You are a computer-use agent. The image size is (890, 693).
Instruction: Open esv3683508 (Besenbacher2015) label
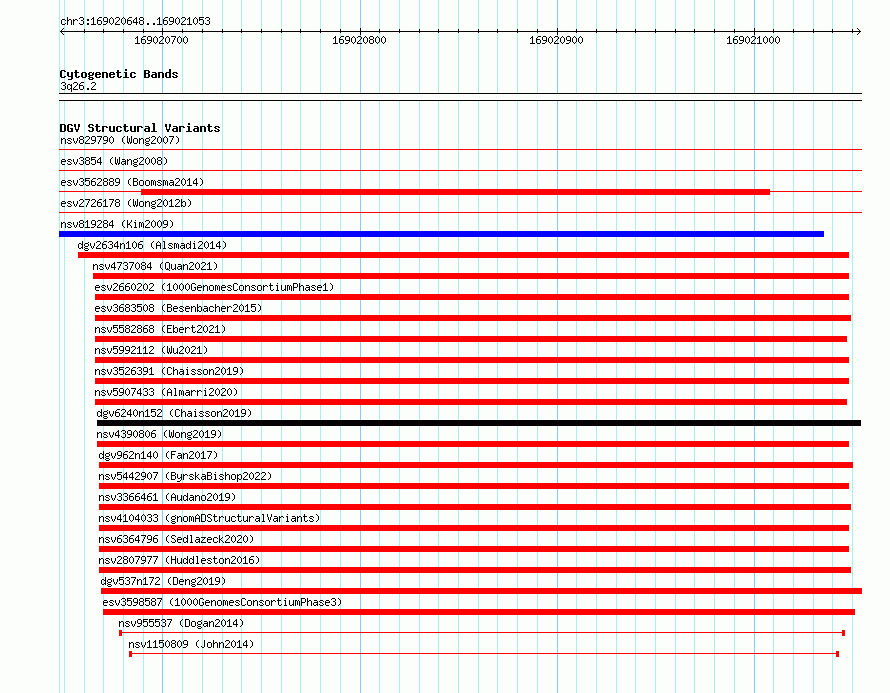tap(178, 308)
